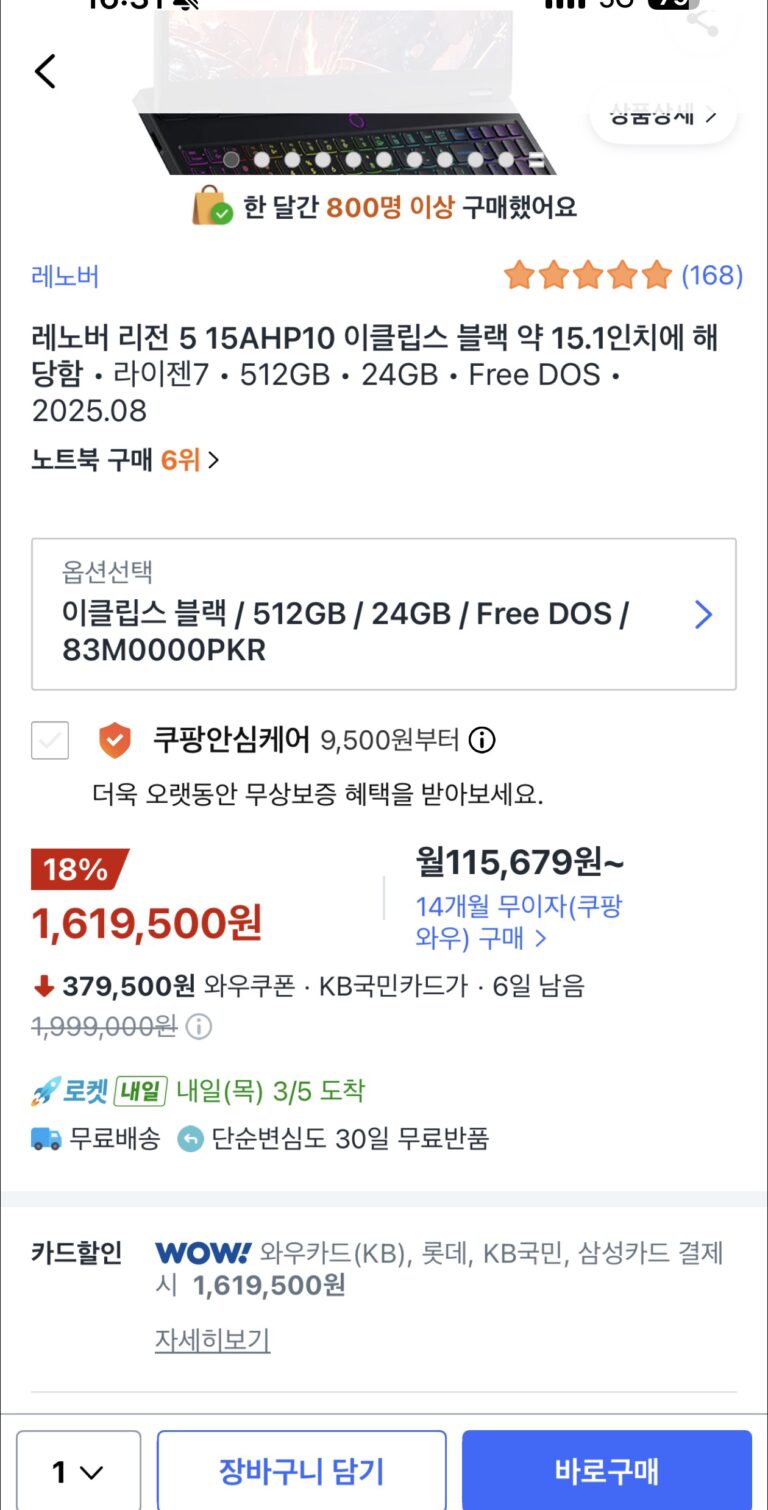Tap the free return circular arrow icon
This screenshot has height=1510, width=768.
(x=190, y=1138)
